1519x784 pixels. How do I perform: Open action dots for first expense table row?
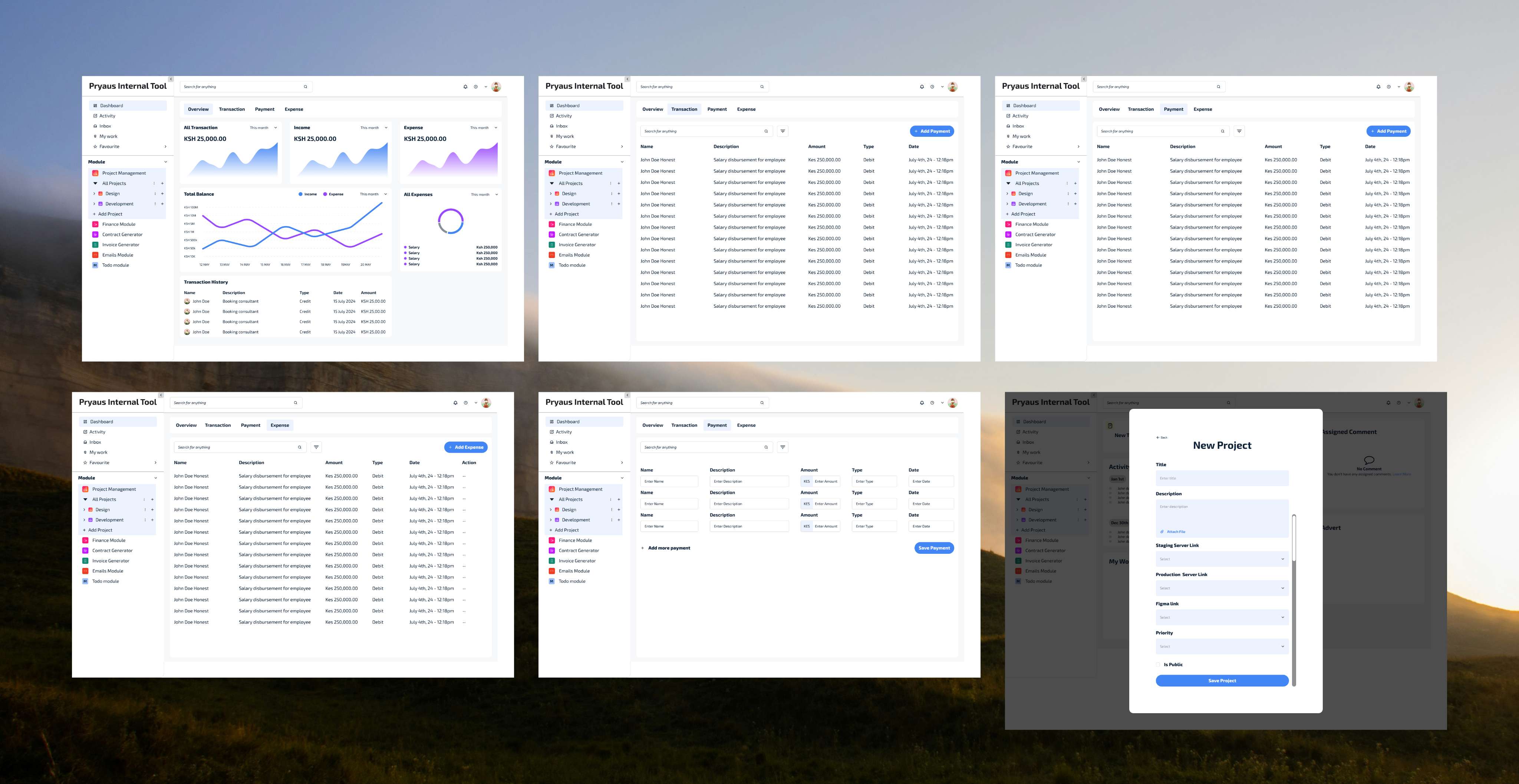coord(464,476)
